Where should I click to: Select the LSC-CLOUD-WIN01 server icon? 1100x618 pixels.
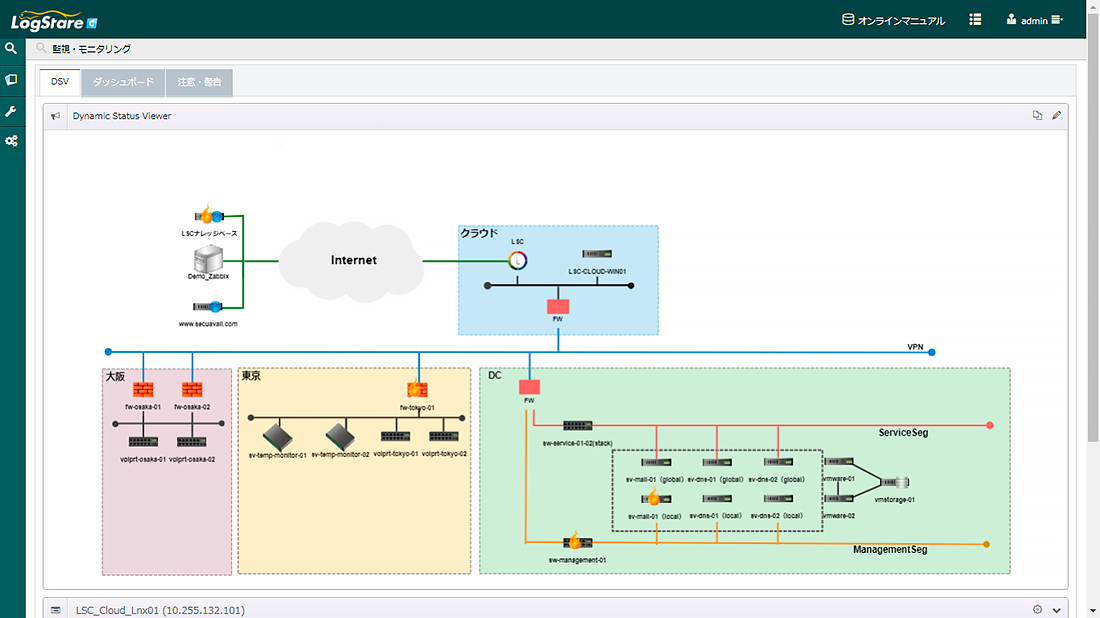597,254
